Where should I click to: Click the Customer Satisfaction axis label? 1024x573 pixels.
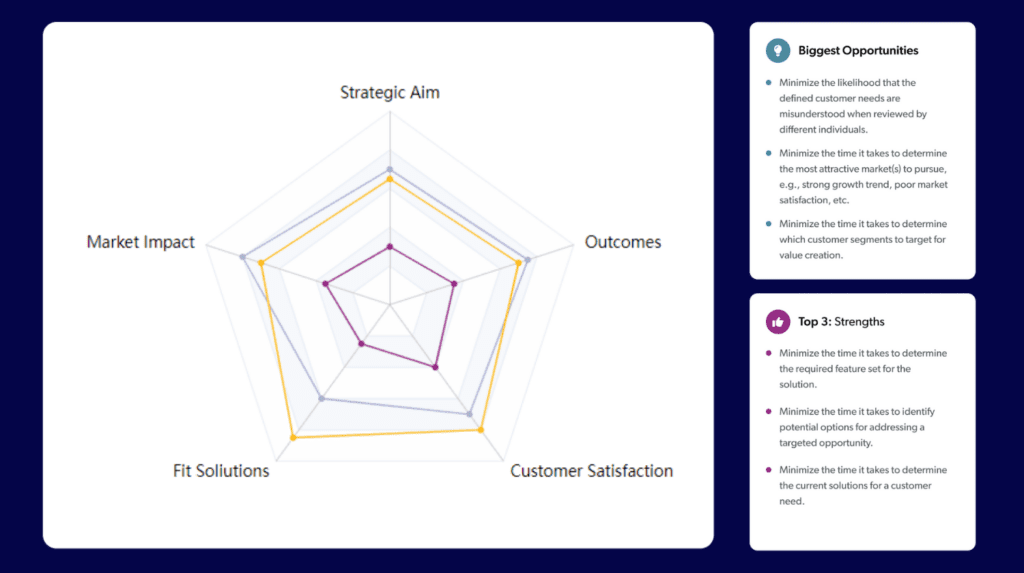[591, 471]
